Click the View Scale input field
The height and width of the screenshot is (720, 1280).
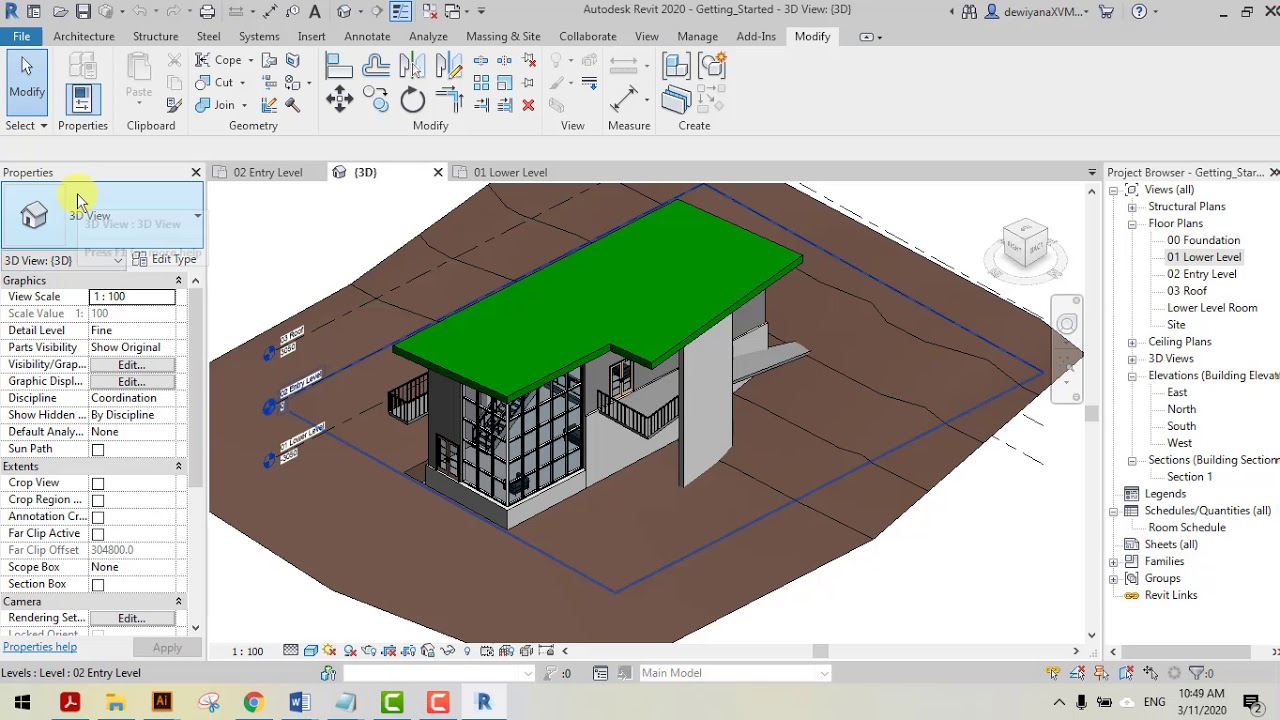point(132,297)
